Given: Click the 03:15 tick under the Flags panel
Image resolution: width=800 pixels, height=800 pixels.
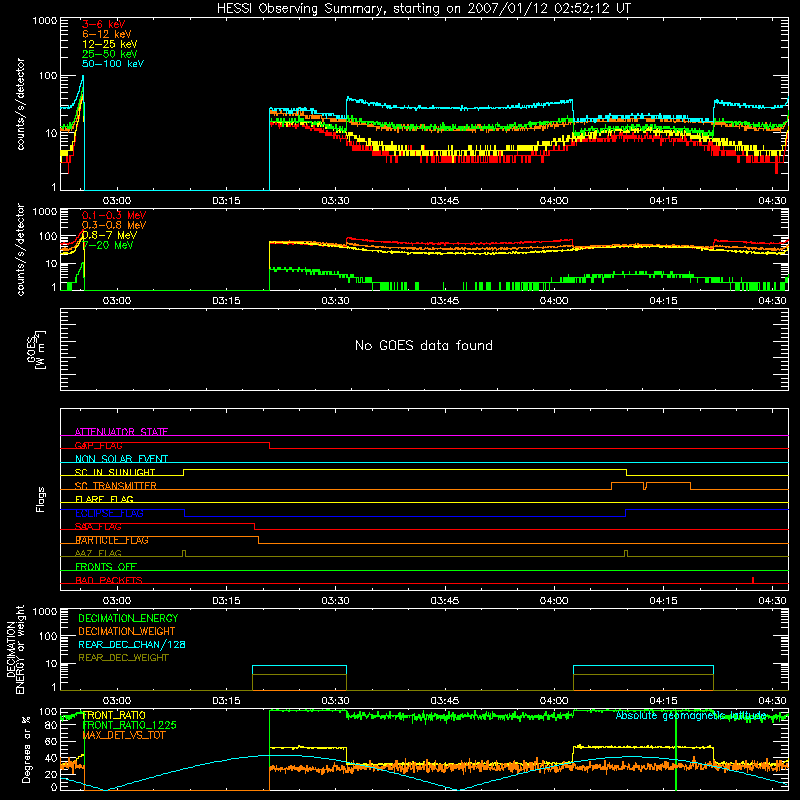Looking at the screenshot, I should coord(226,601).
